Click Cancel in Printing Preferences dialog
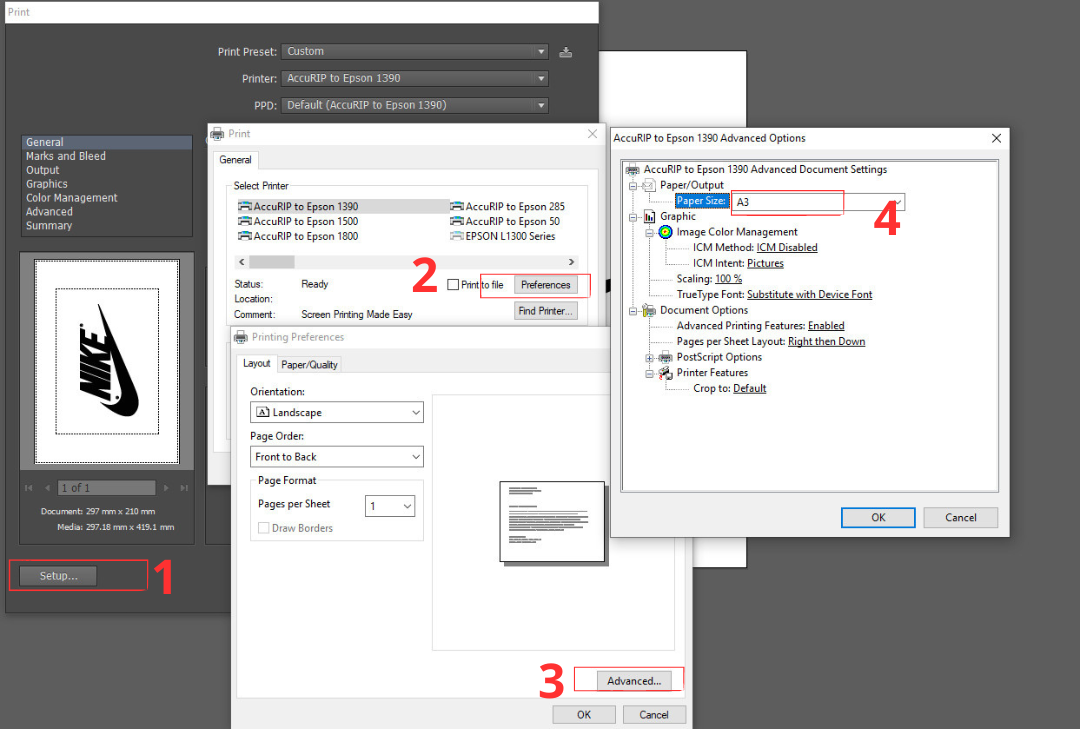The image size is (1080, 729). (654, 715)
